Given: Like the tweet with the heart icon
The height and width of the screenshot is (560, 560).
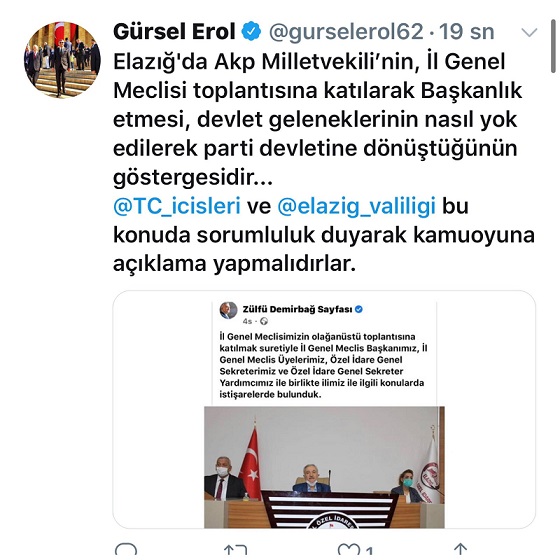Looking at the screenshot, I should [x=349, y=551].
